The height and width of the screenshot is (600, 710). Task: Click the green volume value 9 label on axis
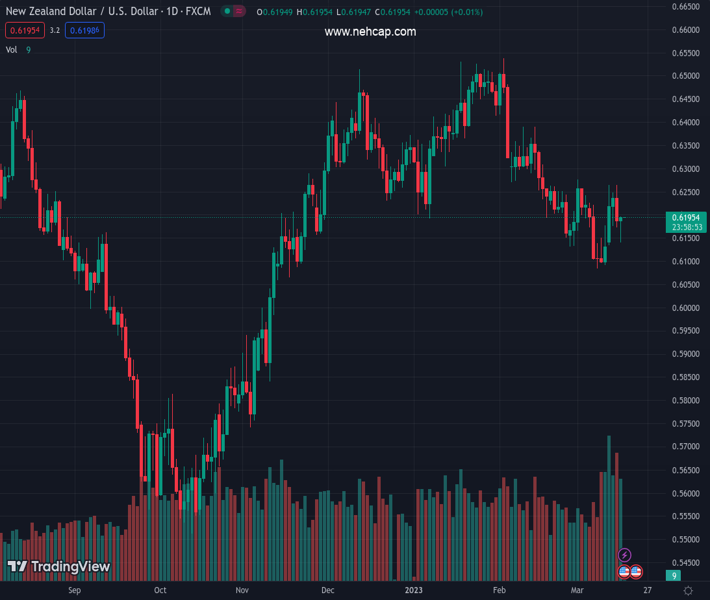tap(675, 576)
